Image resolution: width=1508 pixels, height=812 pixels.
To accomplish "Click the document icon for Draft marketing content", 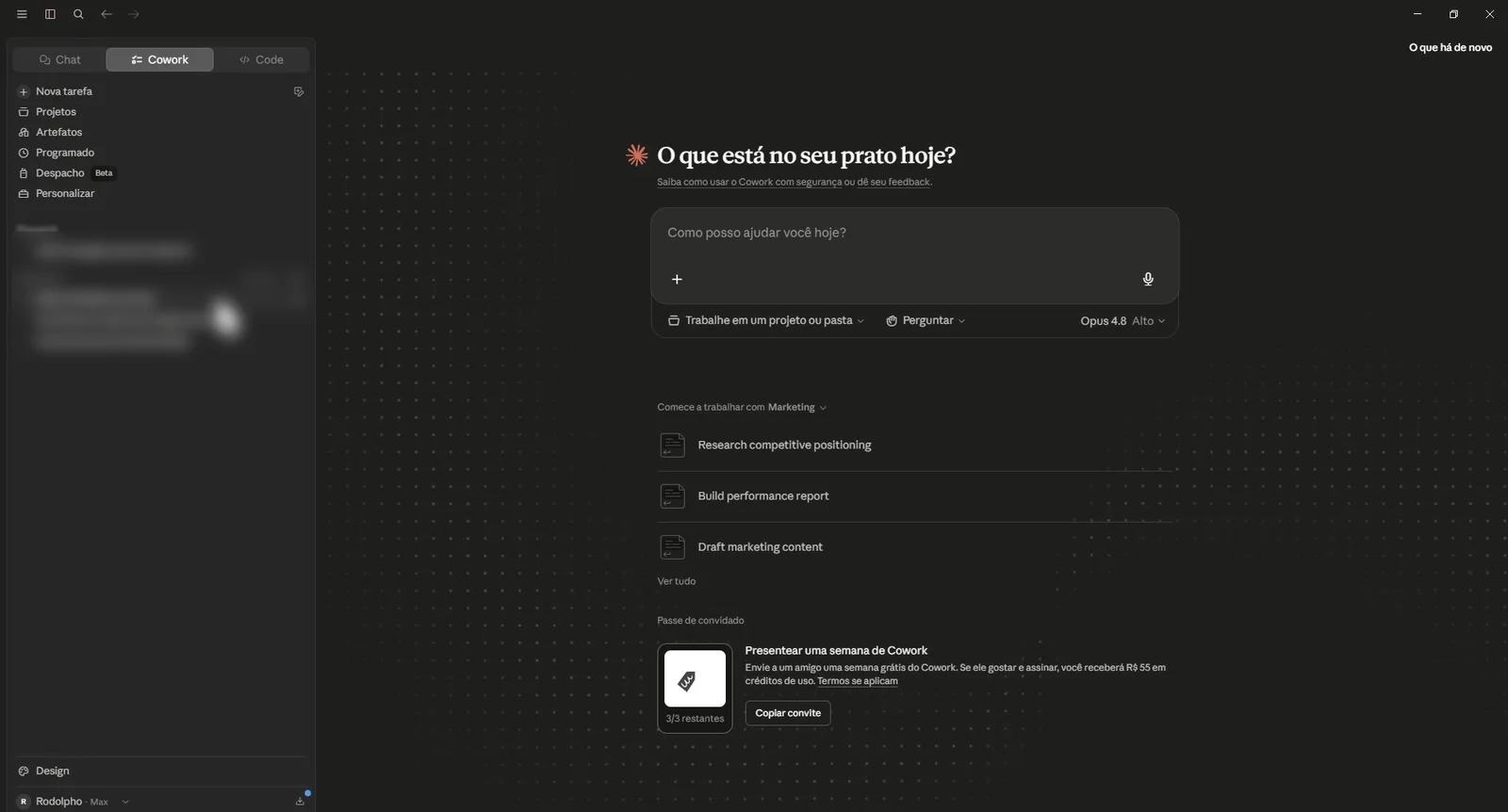I will (672, 546).
